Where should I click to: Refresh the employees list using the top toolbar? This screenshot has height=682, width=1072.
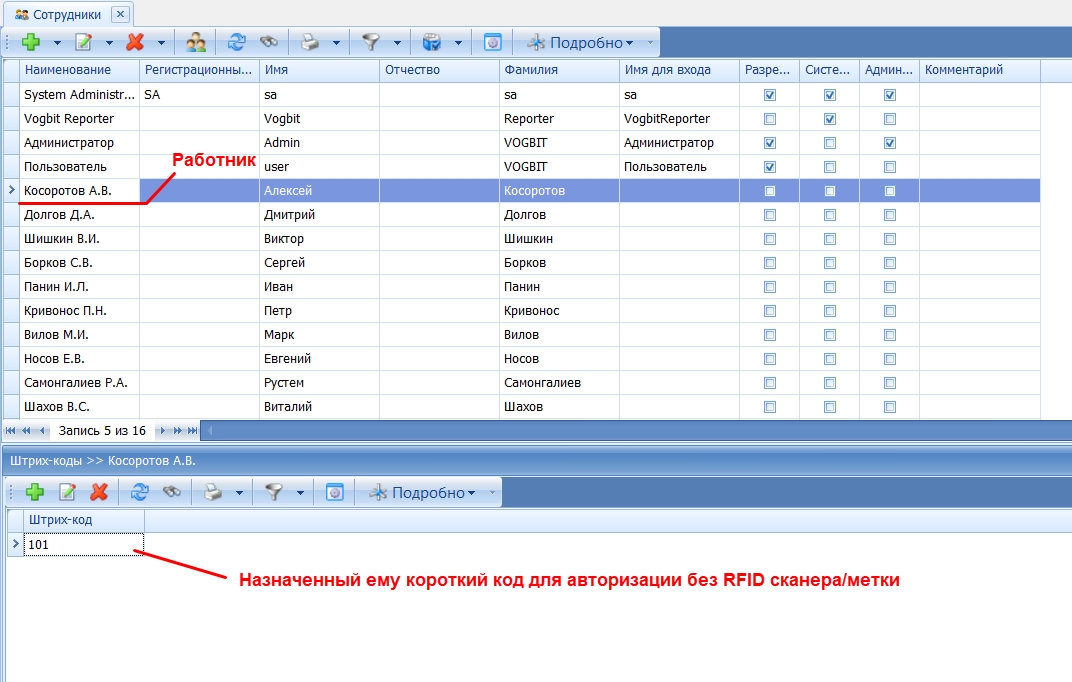point(237,42)
